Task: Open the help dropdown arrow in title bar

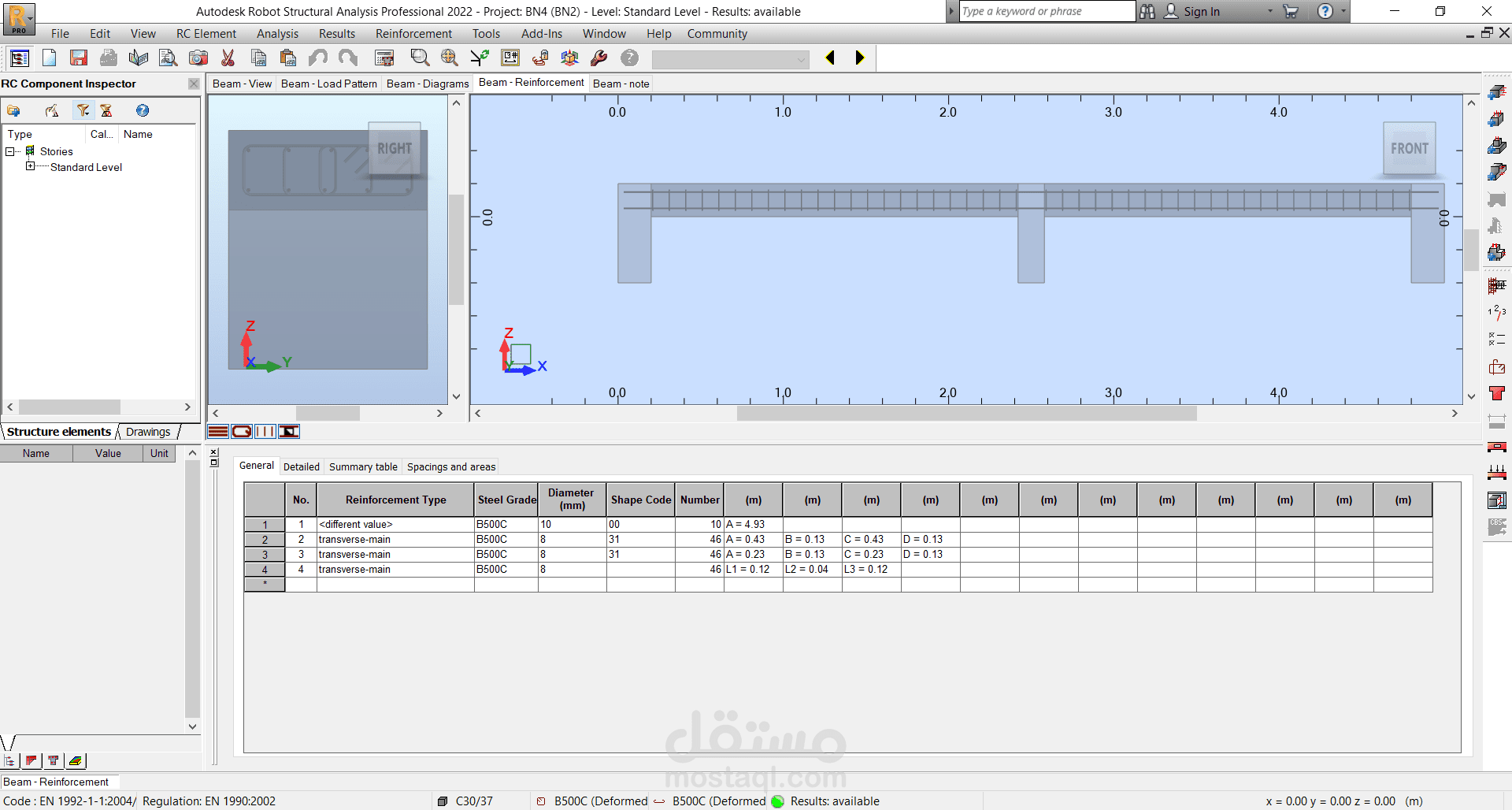Action: pos(1343,11)
